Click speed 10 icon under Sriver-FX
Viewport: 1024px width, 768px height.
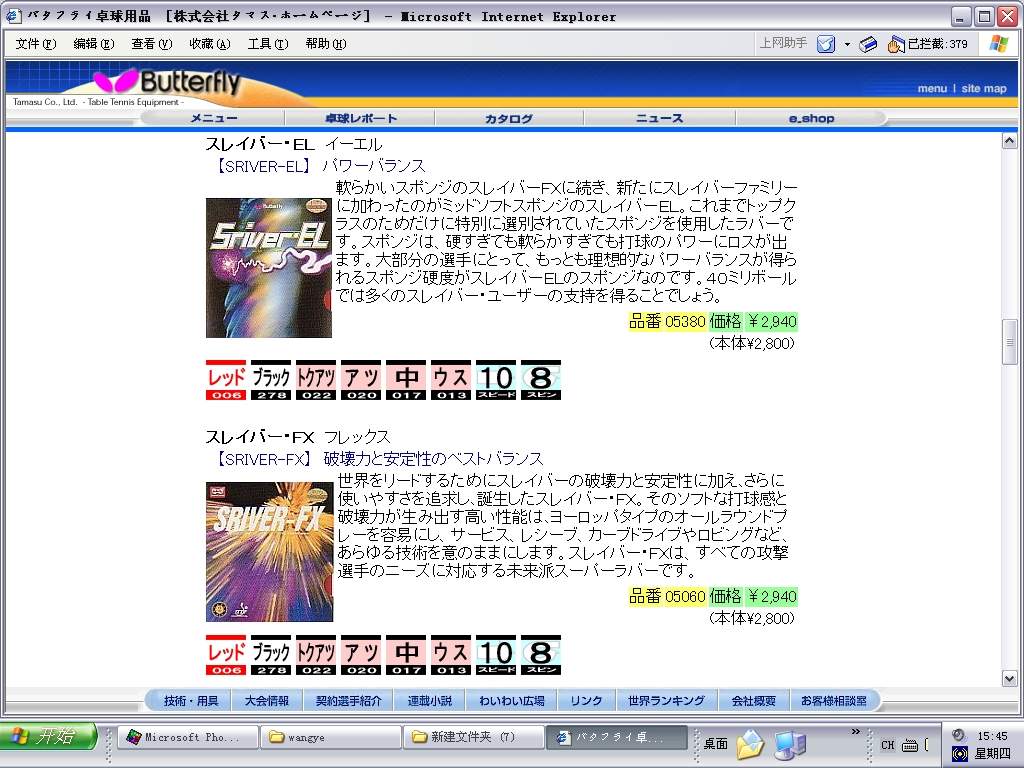[x=496, y=654]
